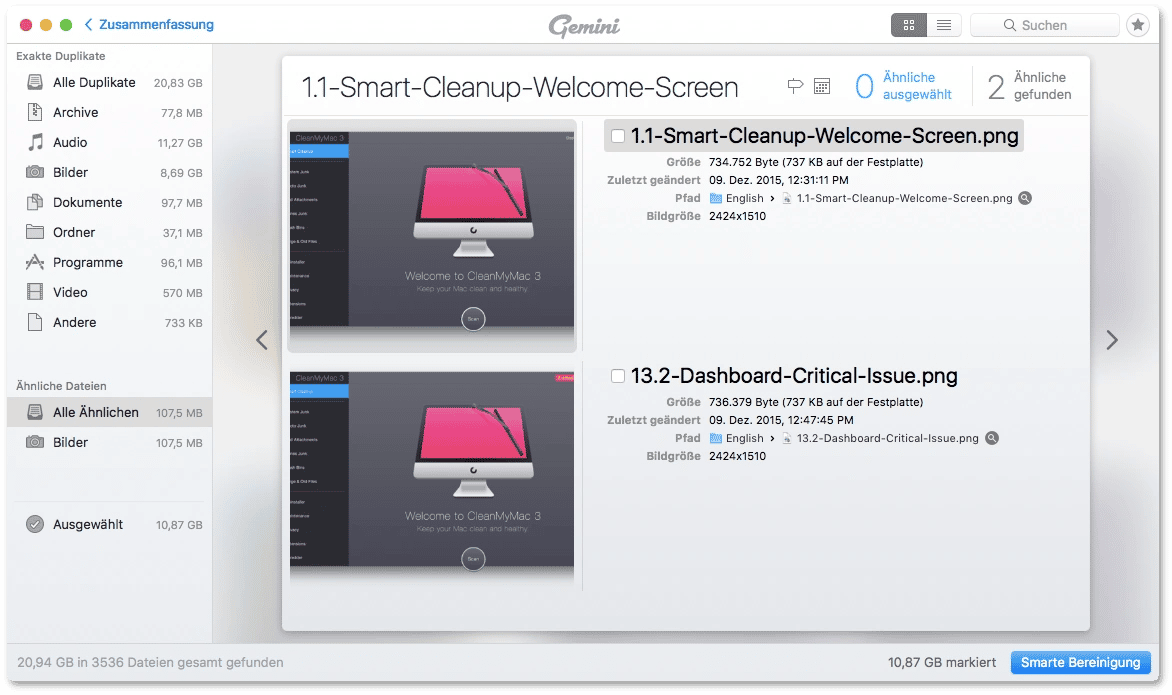Show the Ausgewählt selected files
The image size is (1172, 695).
(x=109, y=525)
